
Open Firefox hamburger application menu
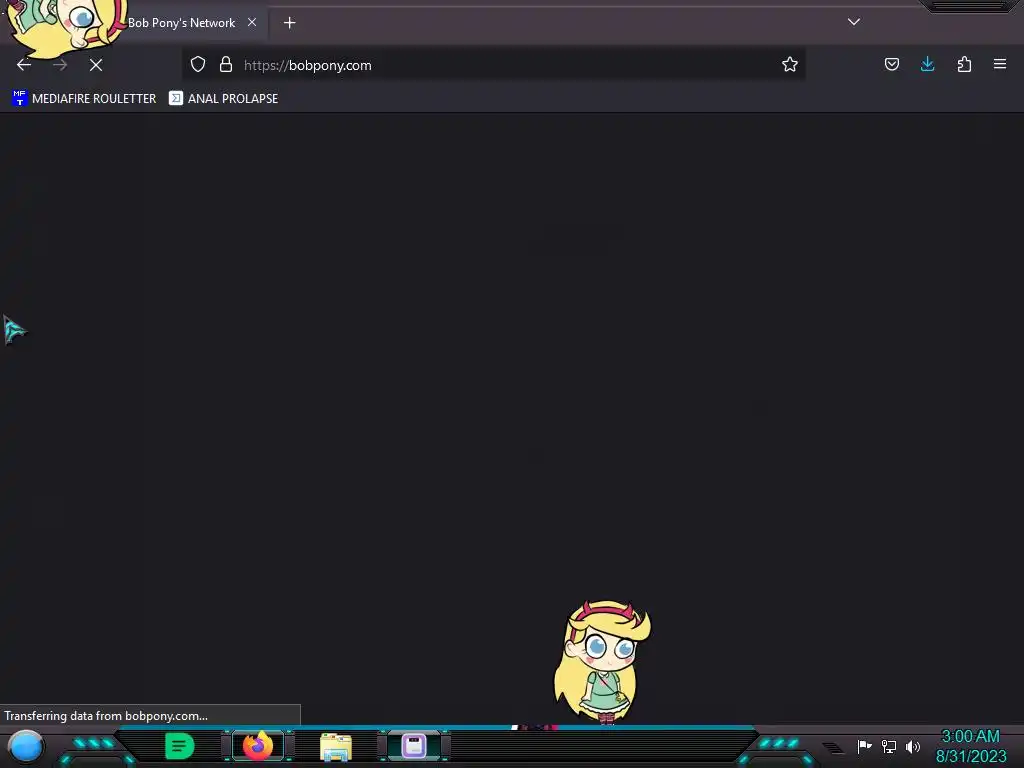1000,64
